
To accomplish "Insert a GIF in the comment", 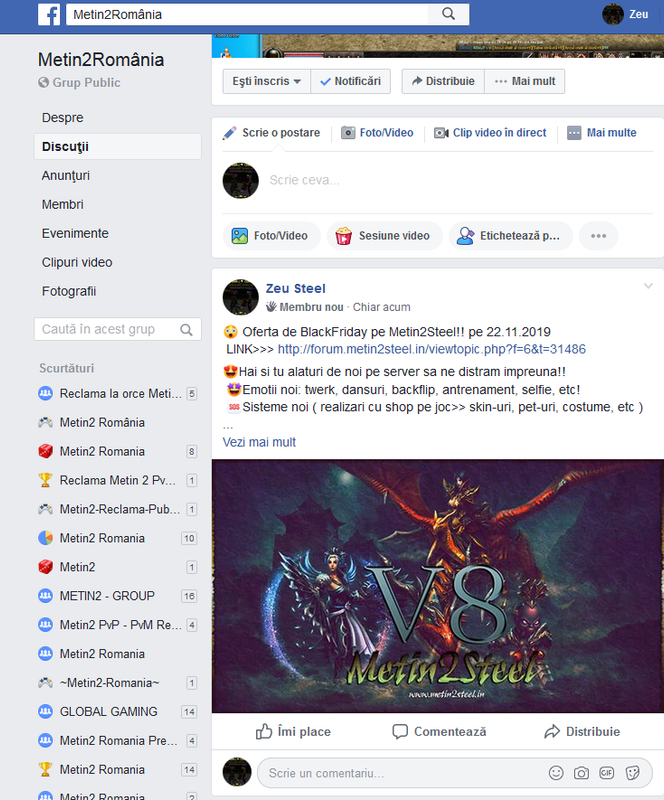I will coord(606,773).
